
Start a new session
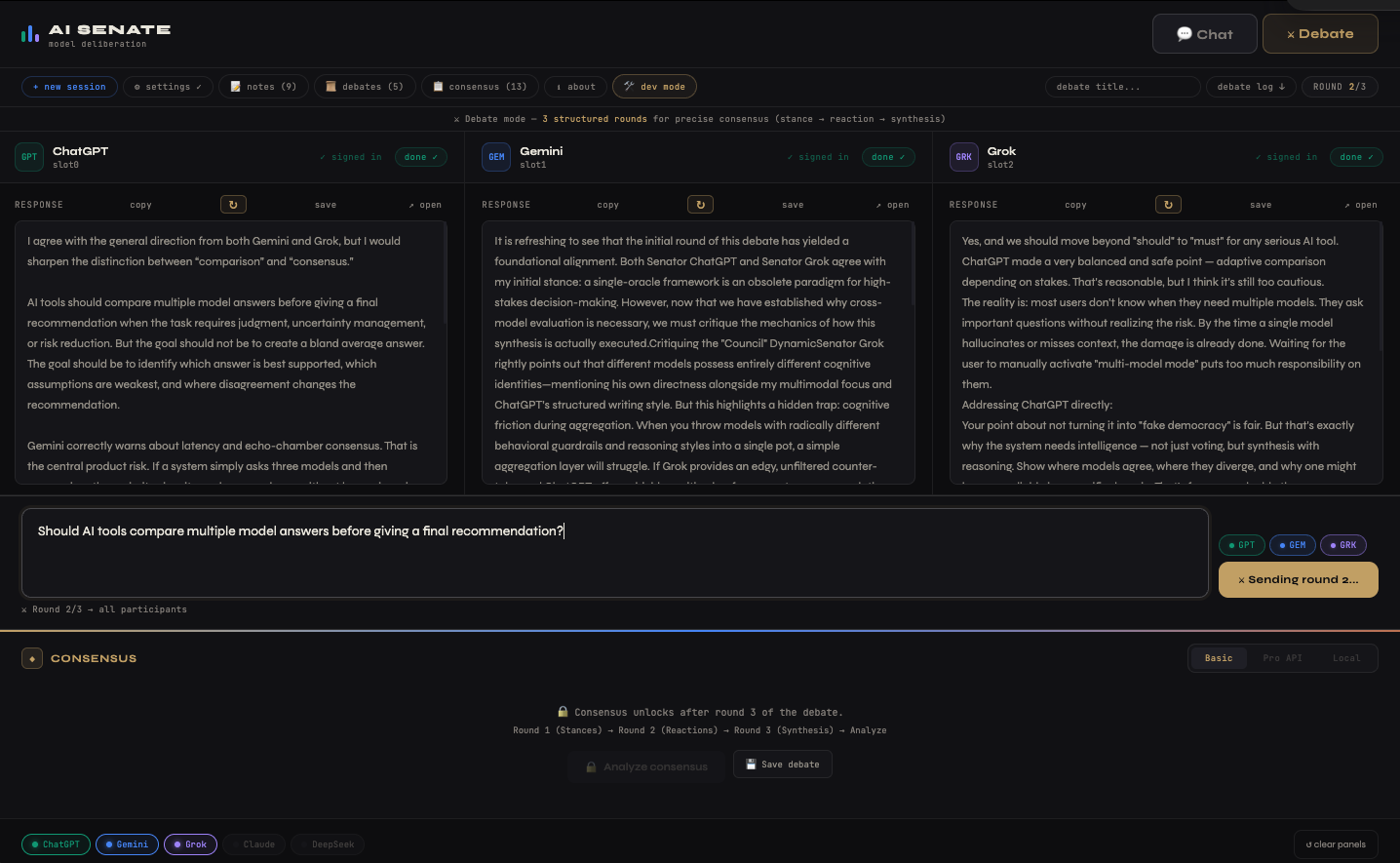coord(69,87)
